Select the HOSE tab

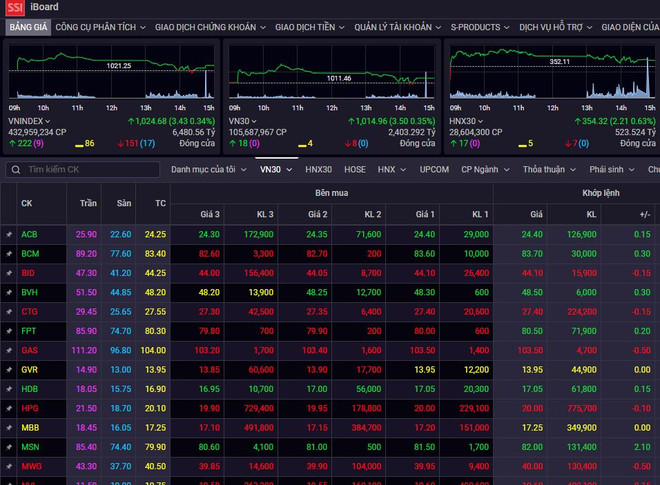[355, 170]
